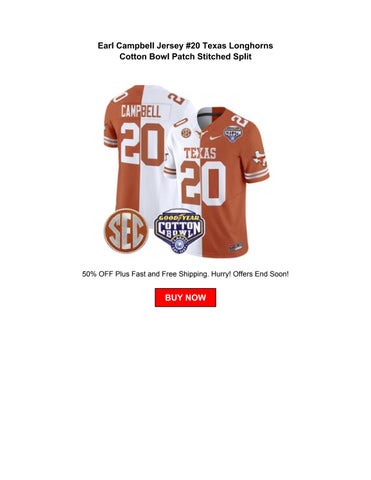Image resolution: width=371 pixels, height=480 pixels.
Task: Click the round SEC patch logo
Action: (126, 231)
